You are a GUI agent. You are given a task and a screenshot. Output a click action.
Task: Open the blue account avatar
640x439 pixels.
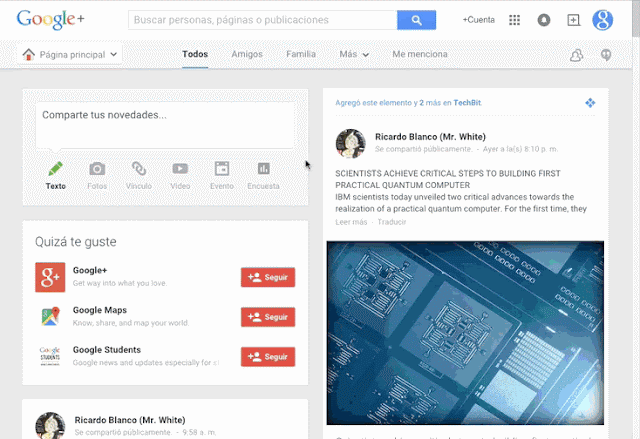[602, 20]
